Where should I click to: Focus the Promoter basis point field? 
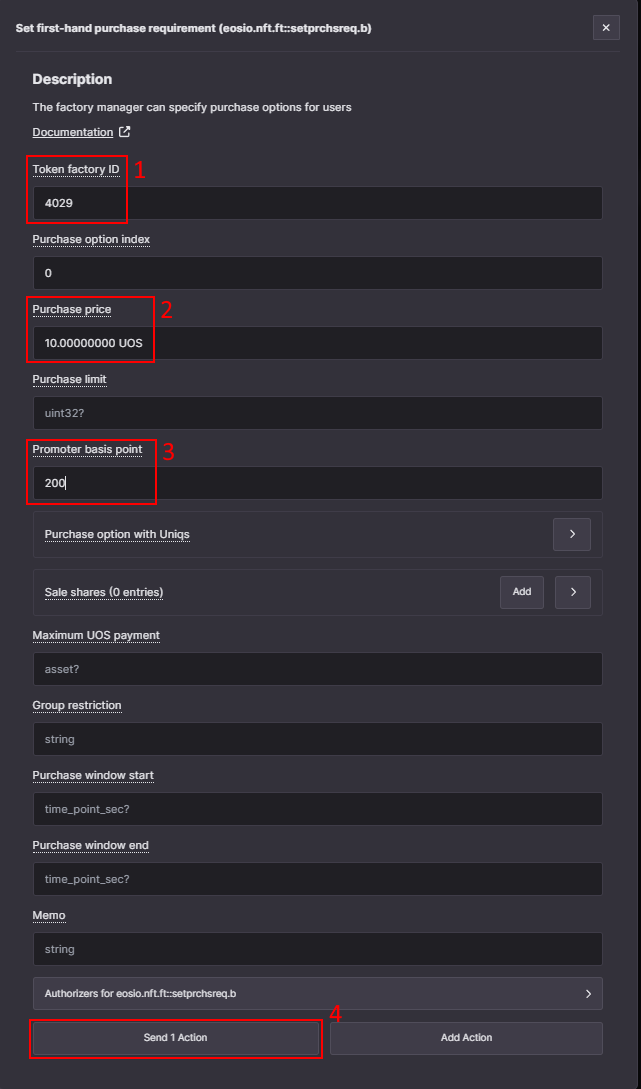(x=317, y=483)
